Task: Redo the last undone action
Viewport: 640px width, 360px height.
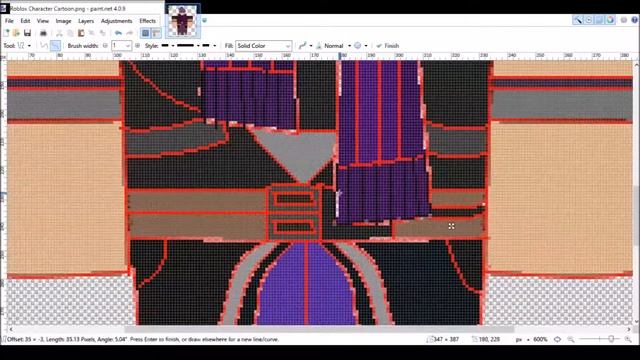Action: 129,33
